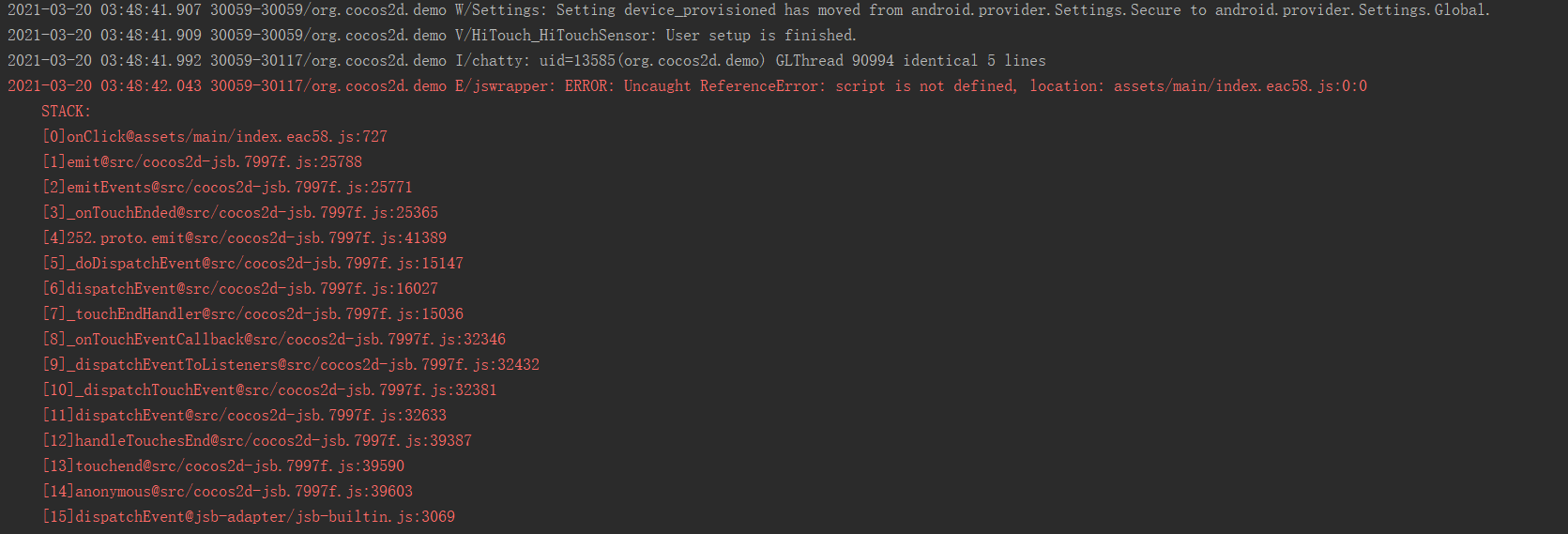
Task: Open stack frame [14] anonymous at js:39603
Action: click(227, 492)
